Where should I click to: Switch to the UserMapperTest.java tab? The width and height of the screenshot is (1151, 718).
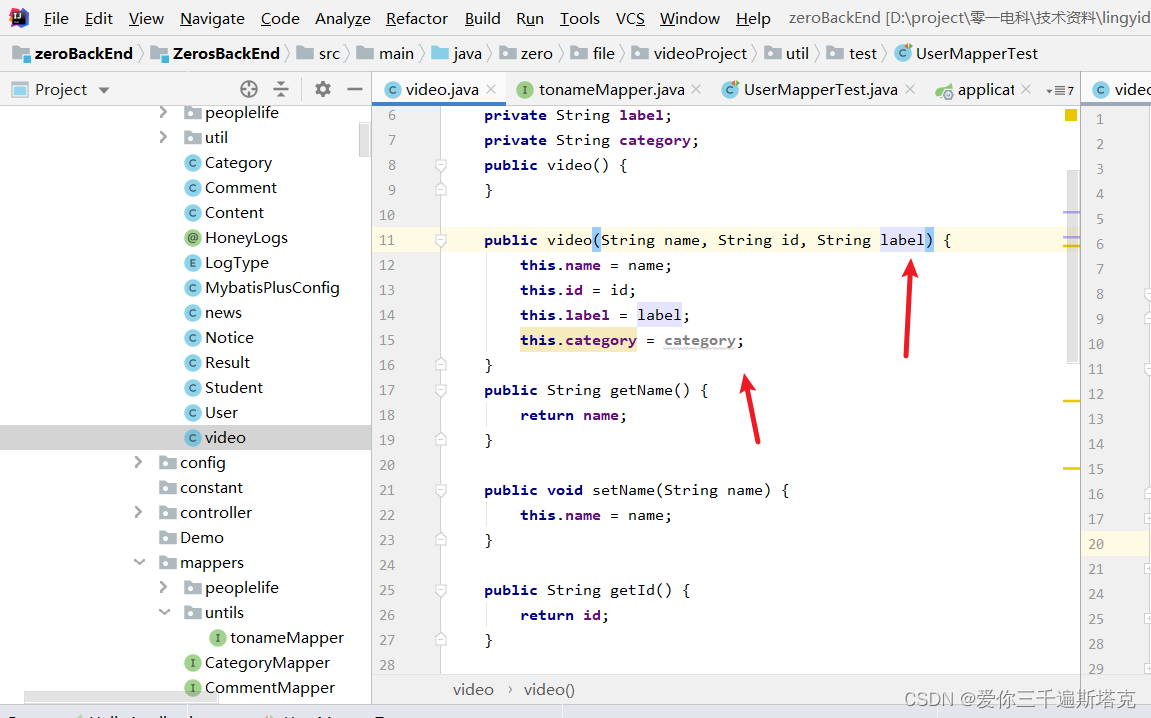click(x=818, y=89)
